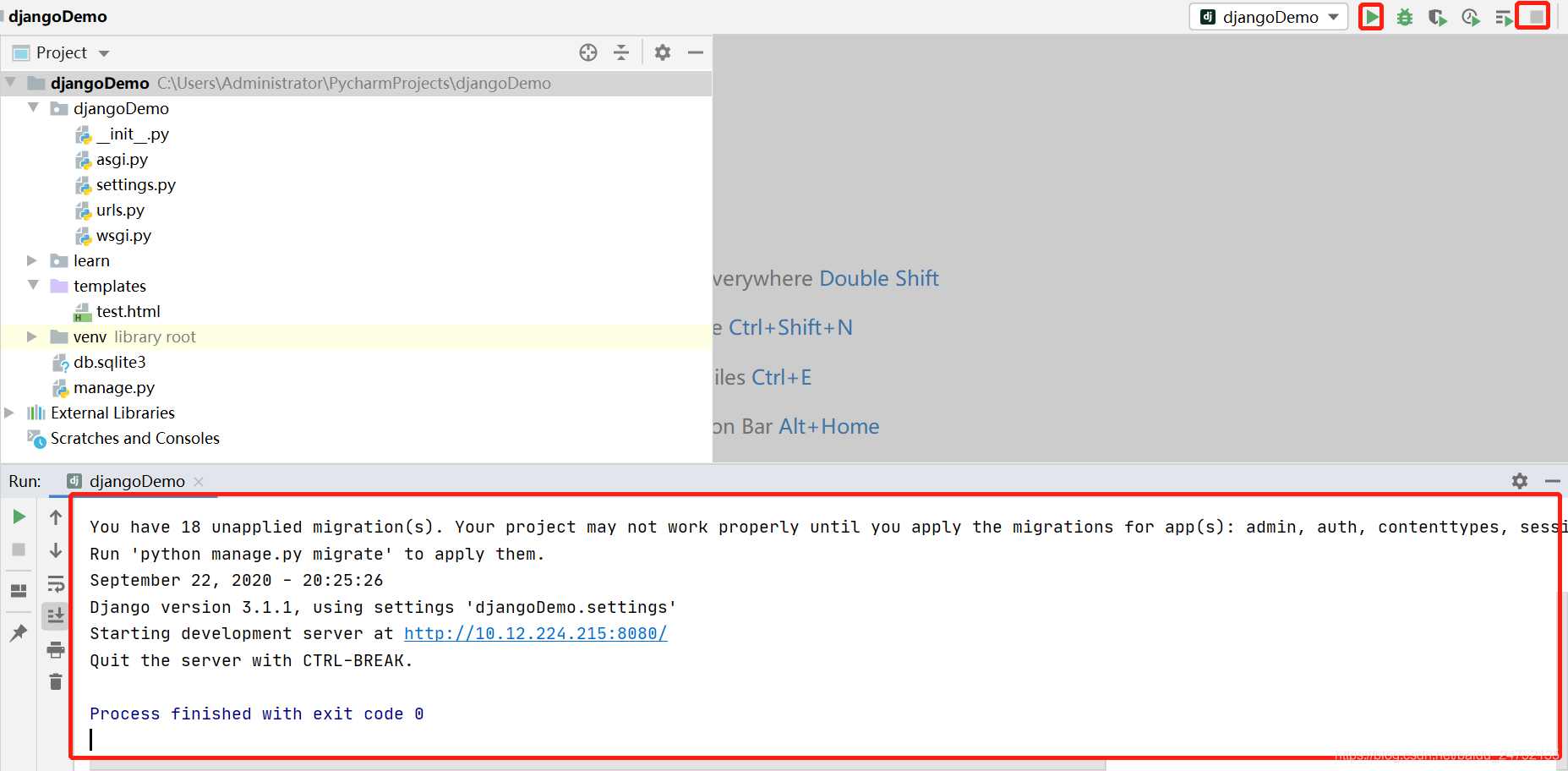Click the horizontal scrollbar under console
Viewport: 1568px width, 771px height.
(598, 765)
